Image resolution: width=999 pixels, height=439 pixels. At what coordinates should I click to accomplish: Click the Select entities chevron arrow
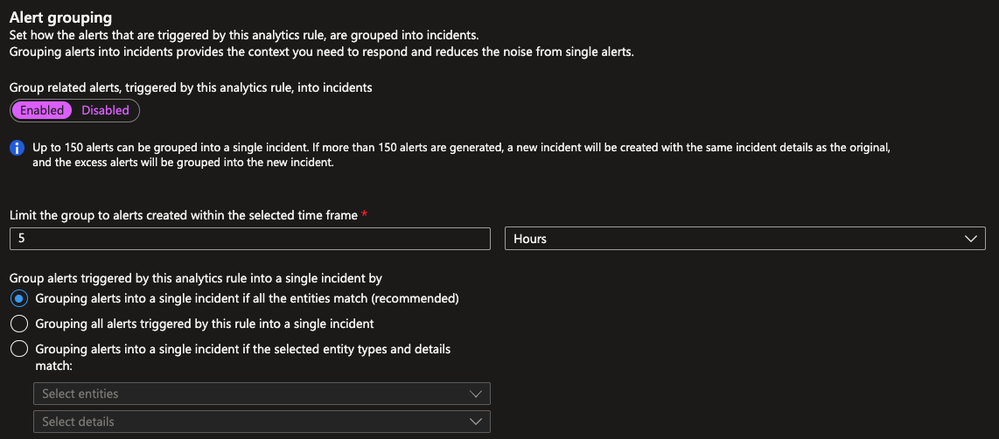pyautogui.click(x=475, y=394)
